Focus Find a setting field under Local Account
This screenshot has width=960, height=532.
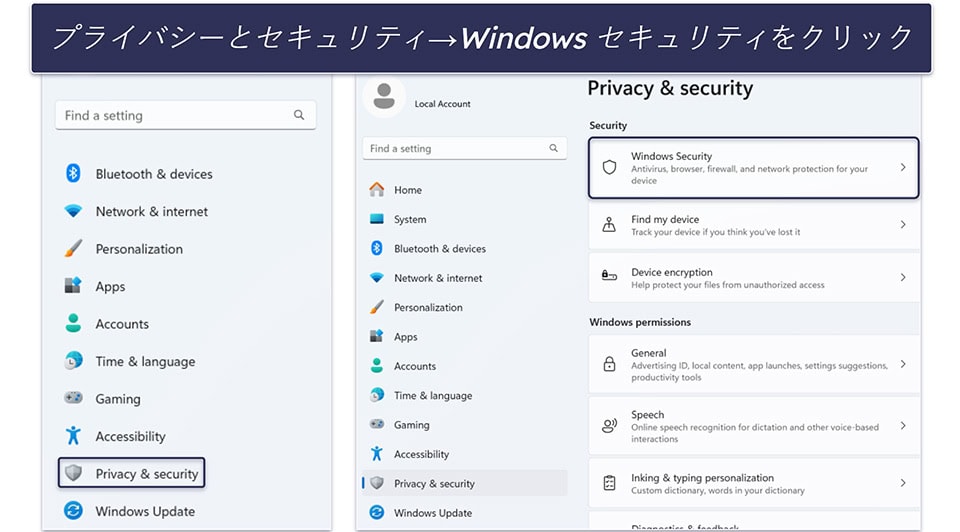coord(465,148)
